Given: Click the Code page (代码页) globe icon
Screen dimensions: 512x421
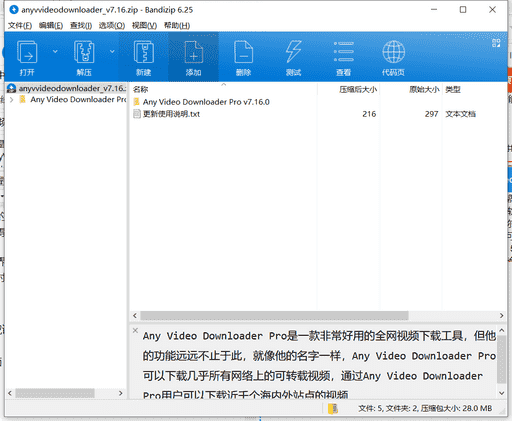Looking at the screenshot, I should (393, 52).
